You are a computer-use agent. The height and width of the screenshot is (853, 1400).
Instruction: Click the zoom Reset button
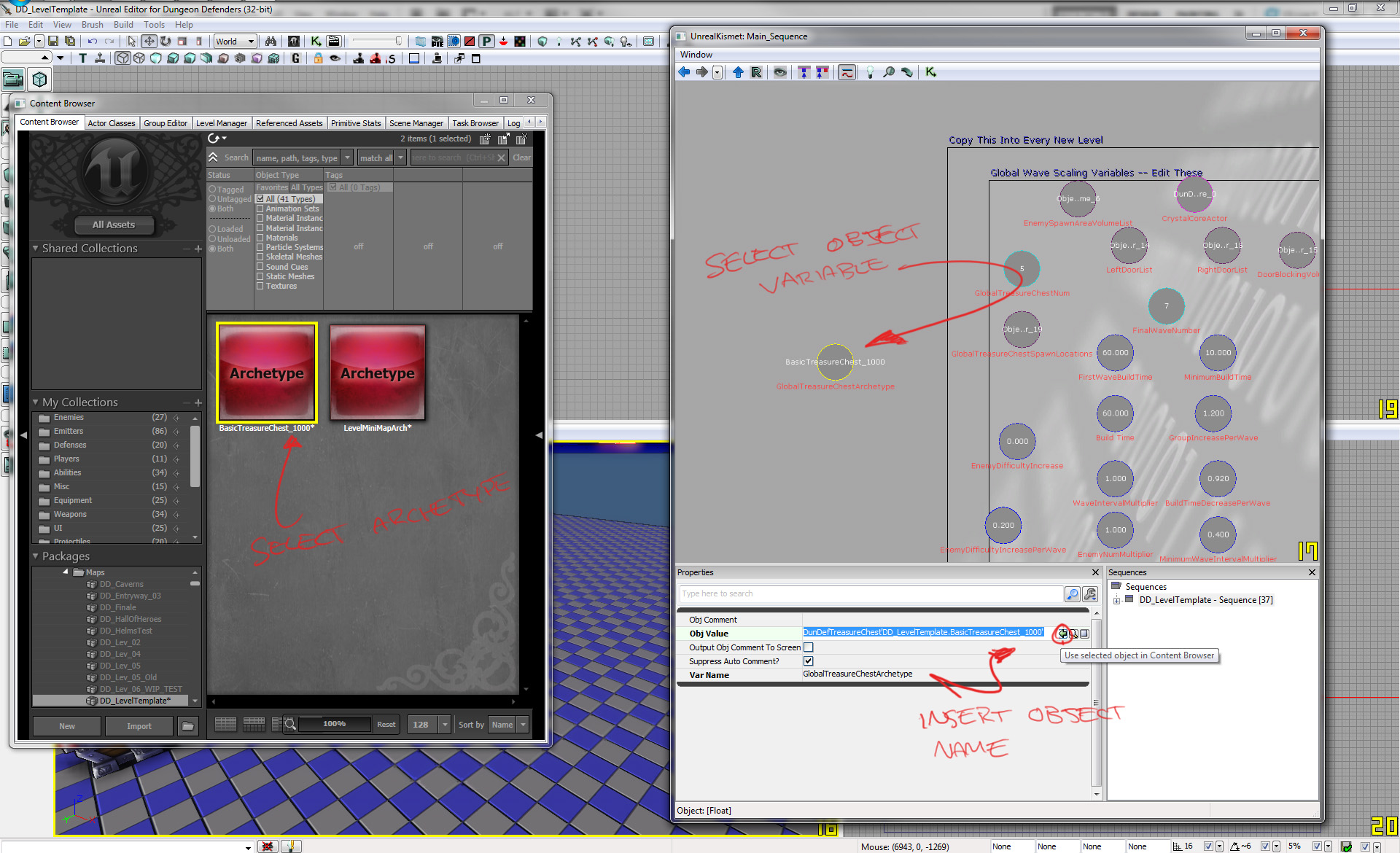[x=386, y=725]
